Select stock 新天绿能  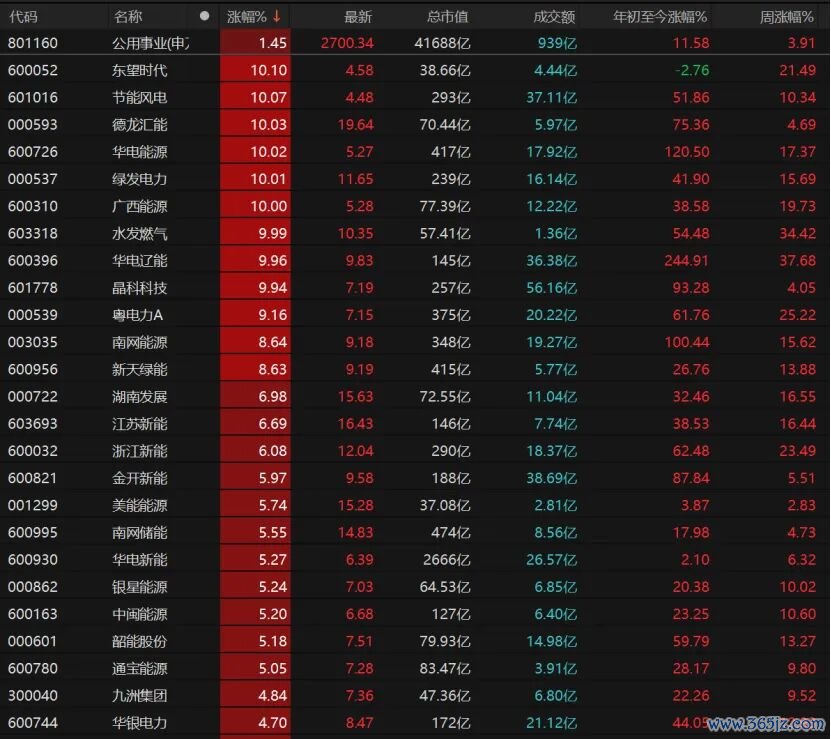coord(139,369)
